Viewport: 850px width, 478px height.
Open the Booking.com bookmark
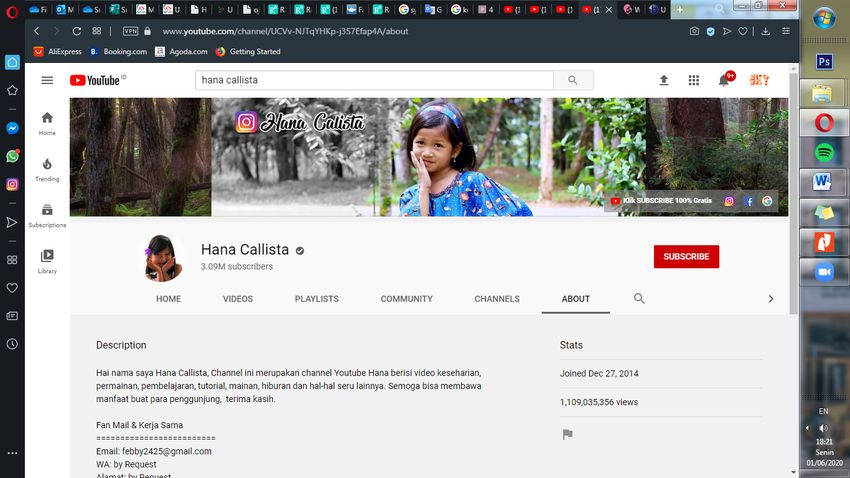118,51
